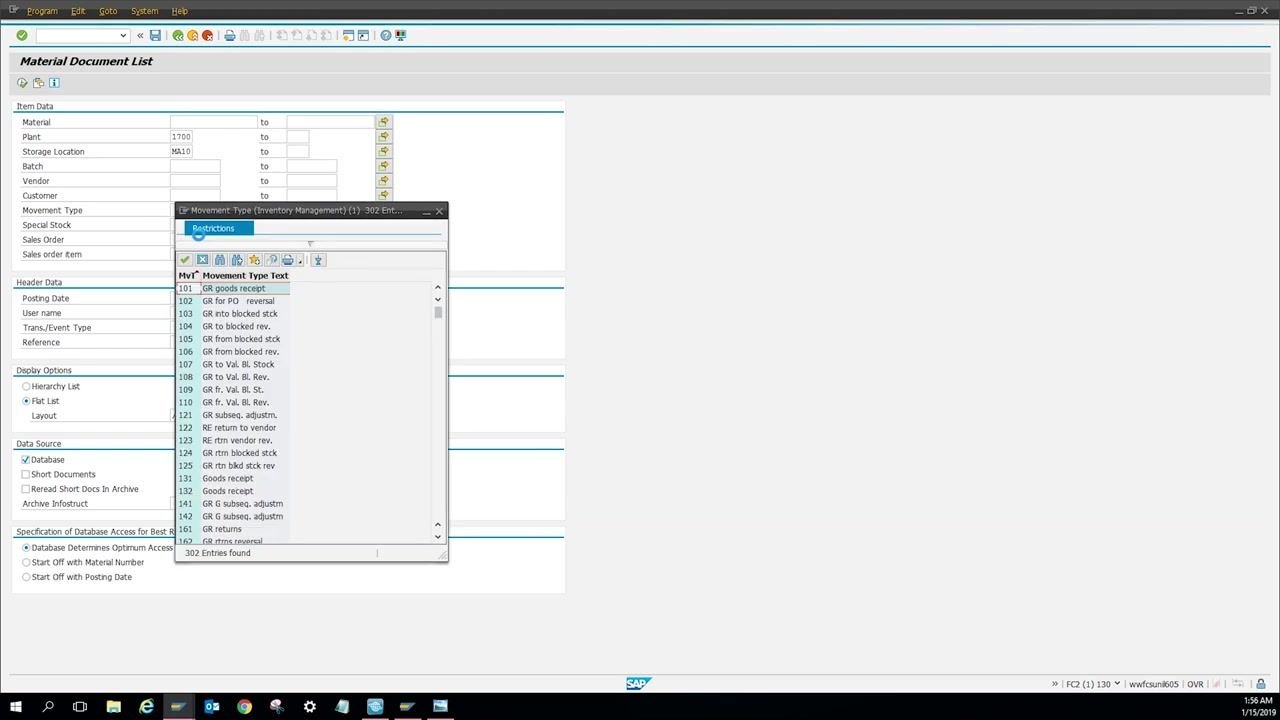Click the popup list's vertical scrollbar thumb

tap(438, 312)
